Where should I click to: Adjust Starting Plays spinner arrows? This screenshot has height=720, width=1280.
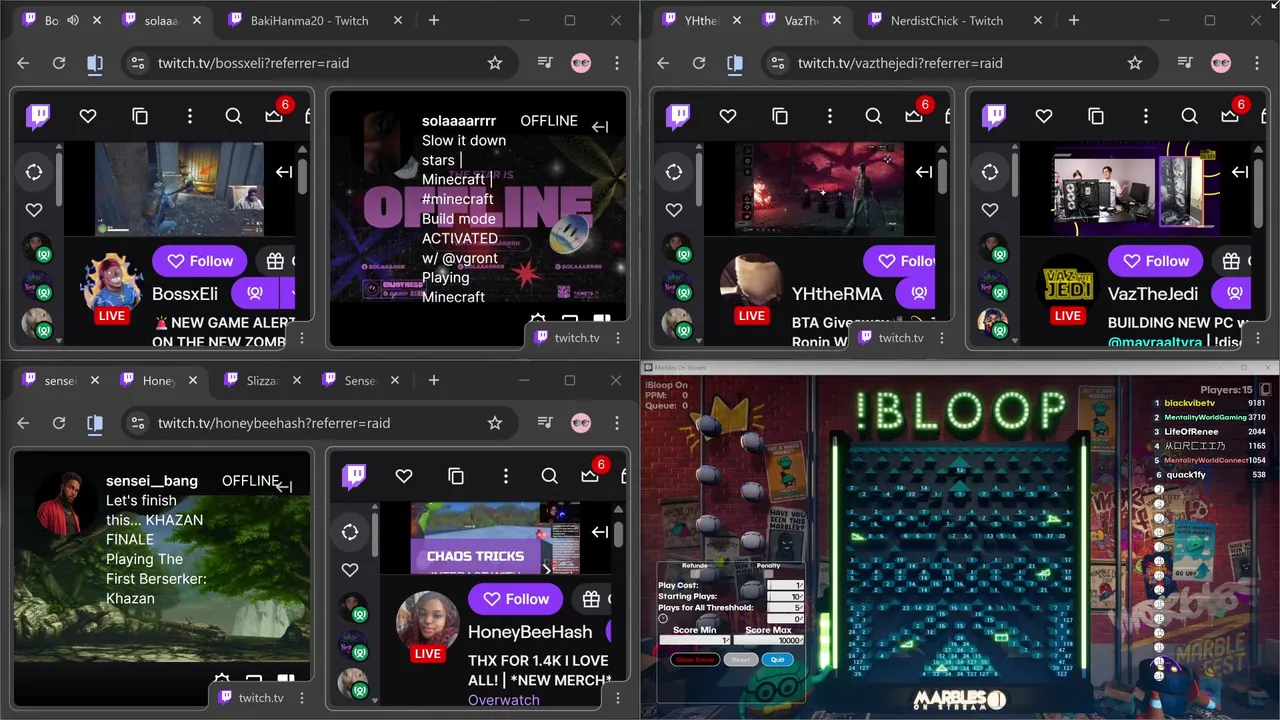click(801, 596)
